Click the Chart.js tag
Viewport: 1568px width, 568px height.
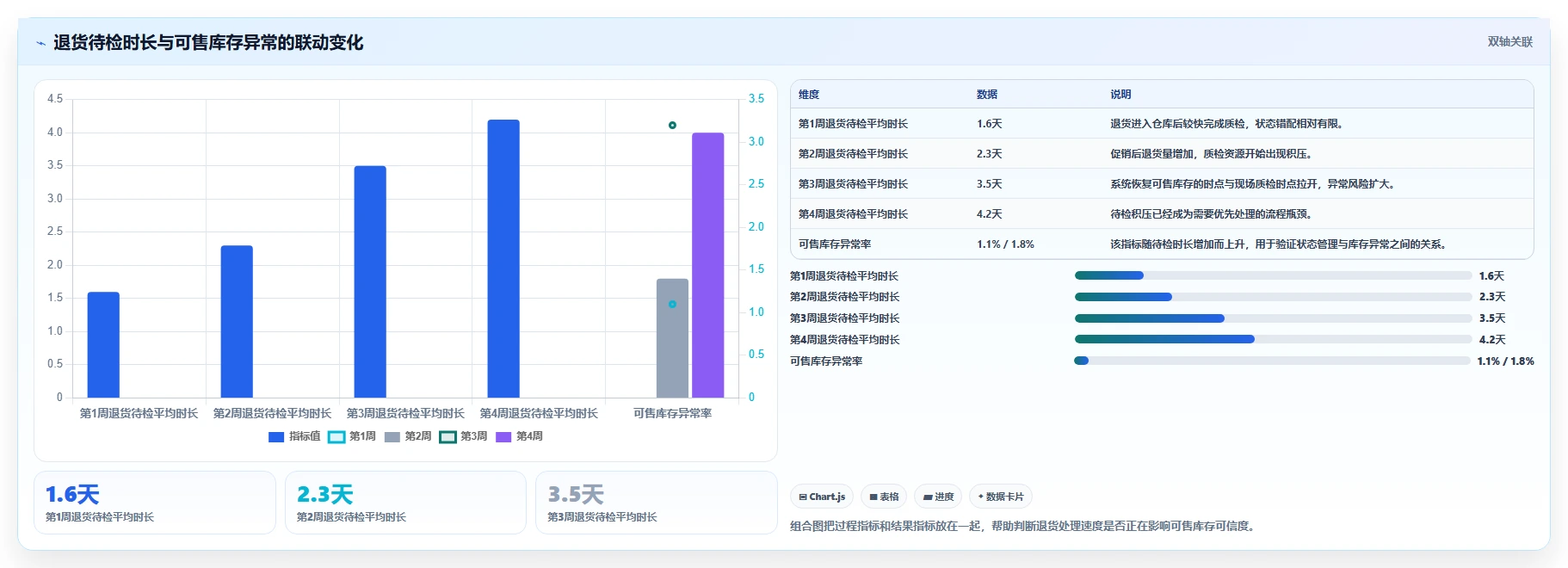822,497
